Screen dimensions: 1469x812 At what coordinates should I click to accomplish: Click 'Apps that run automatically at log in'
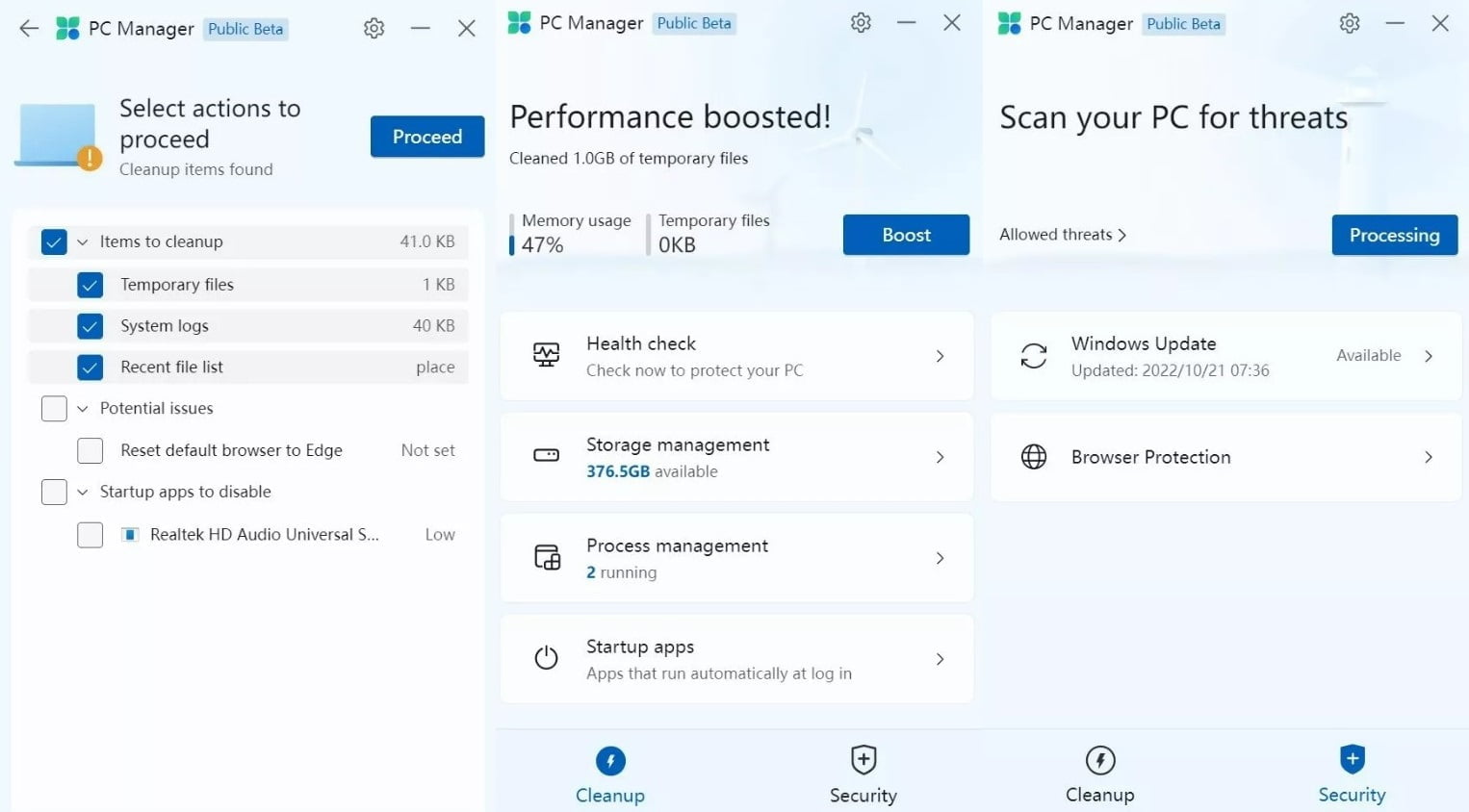[x=719, y=673]
